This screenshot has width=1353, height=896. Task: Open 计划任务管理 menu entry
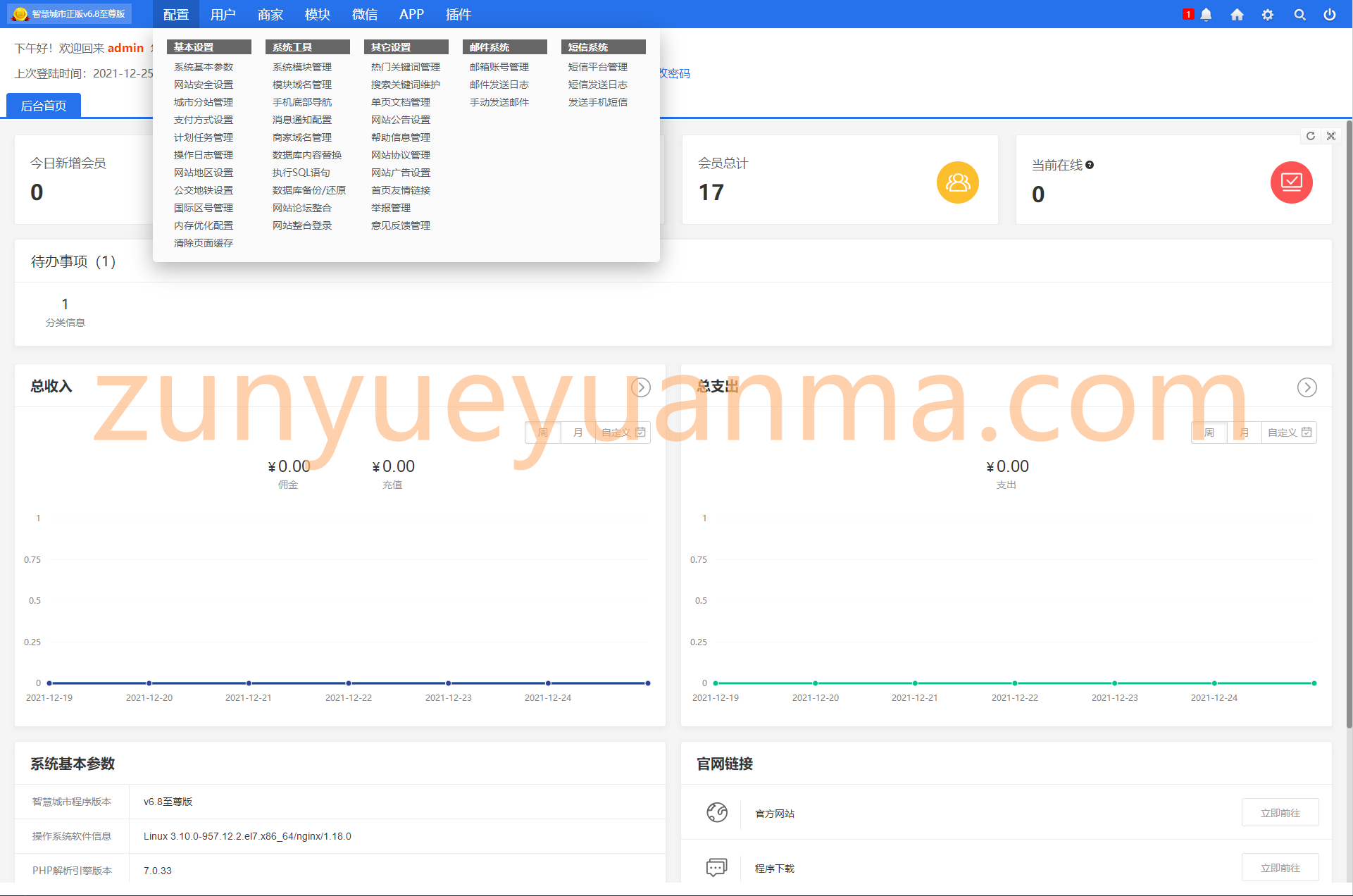click(x=204, y=137)
